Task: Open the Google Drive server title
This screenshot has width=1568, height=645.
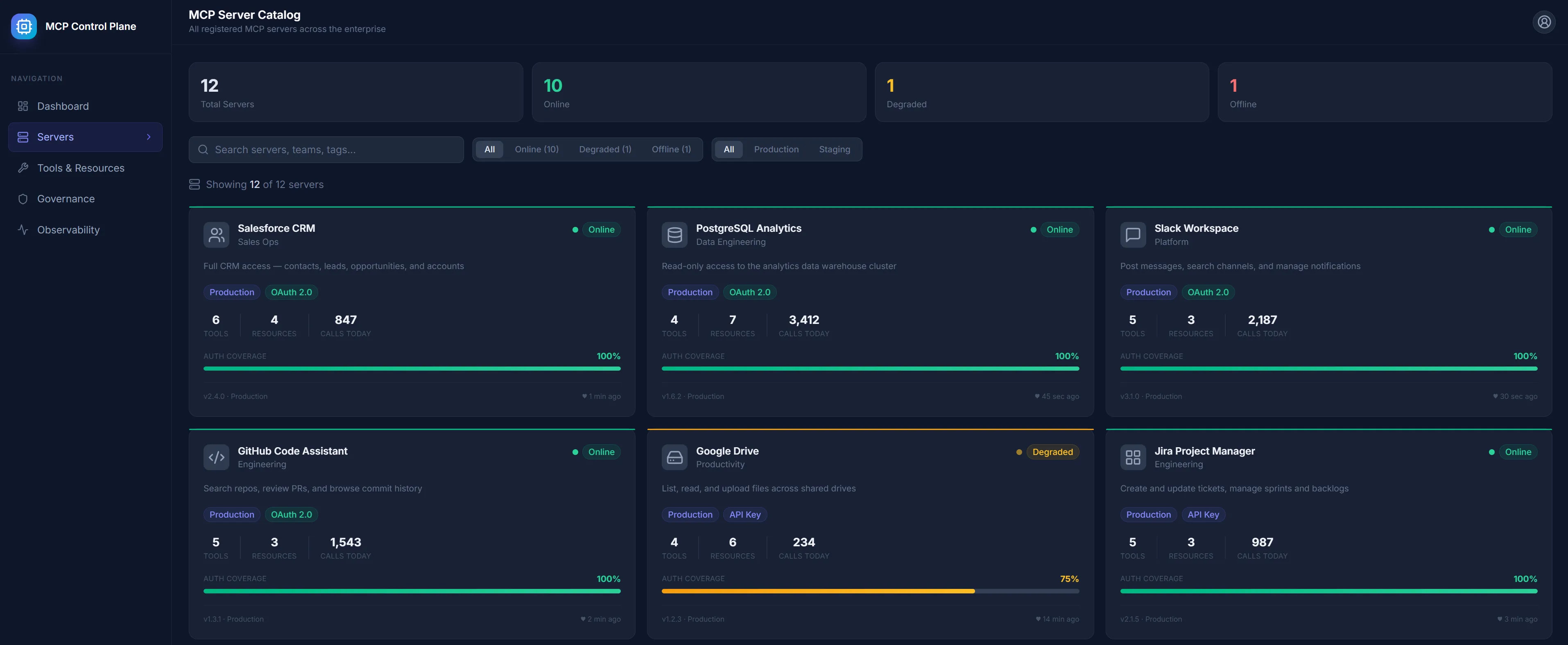Action: click(x=727, y=451)
